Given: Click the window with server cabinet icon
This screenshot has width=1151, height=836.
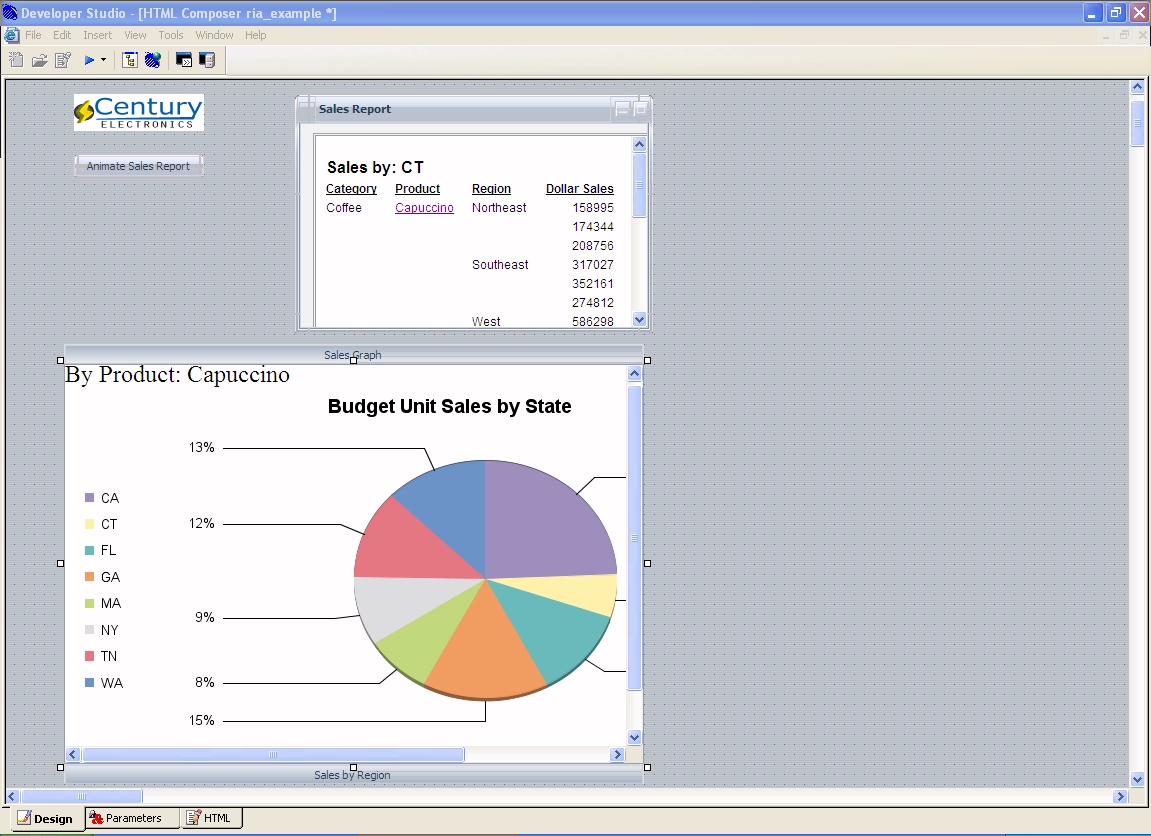Looking at the screenshot, I should (x=207, y=60).
